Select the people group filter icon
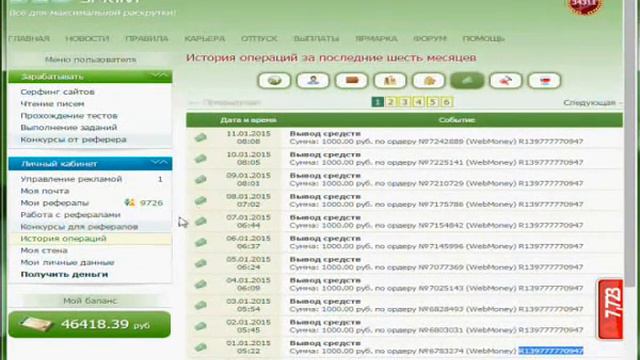This screenshot has width=640, height=360. [390, 80]
